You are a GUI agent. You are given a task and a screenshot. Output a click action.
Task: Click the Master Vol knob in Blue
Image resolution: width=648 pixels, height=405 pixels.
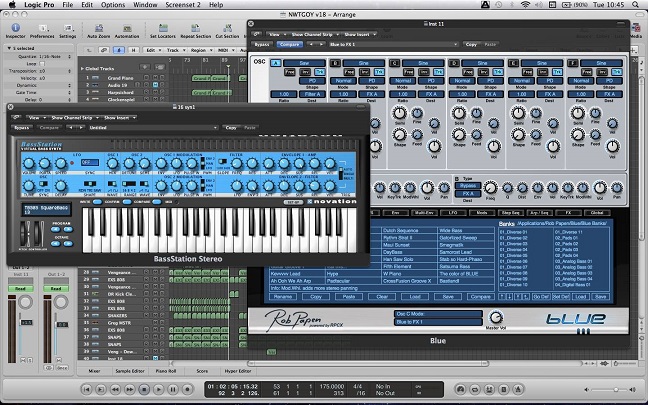coord(495,317)
